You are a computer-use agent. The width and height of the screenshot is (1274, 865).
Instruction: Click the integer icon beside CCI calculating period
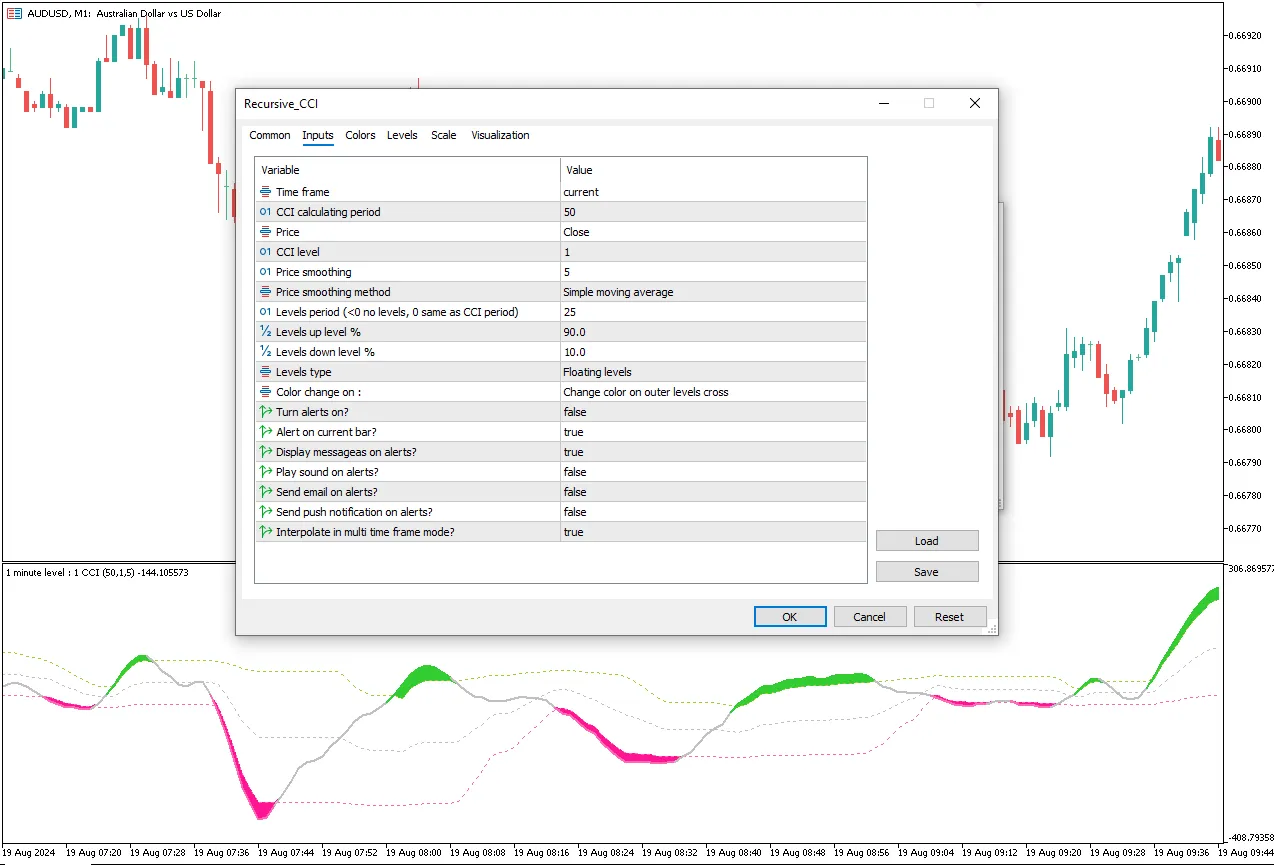[x=265, y=212]
